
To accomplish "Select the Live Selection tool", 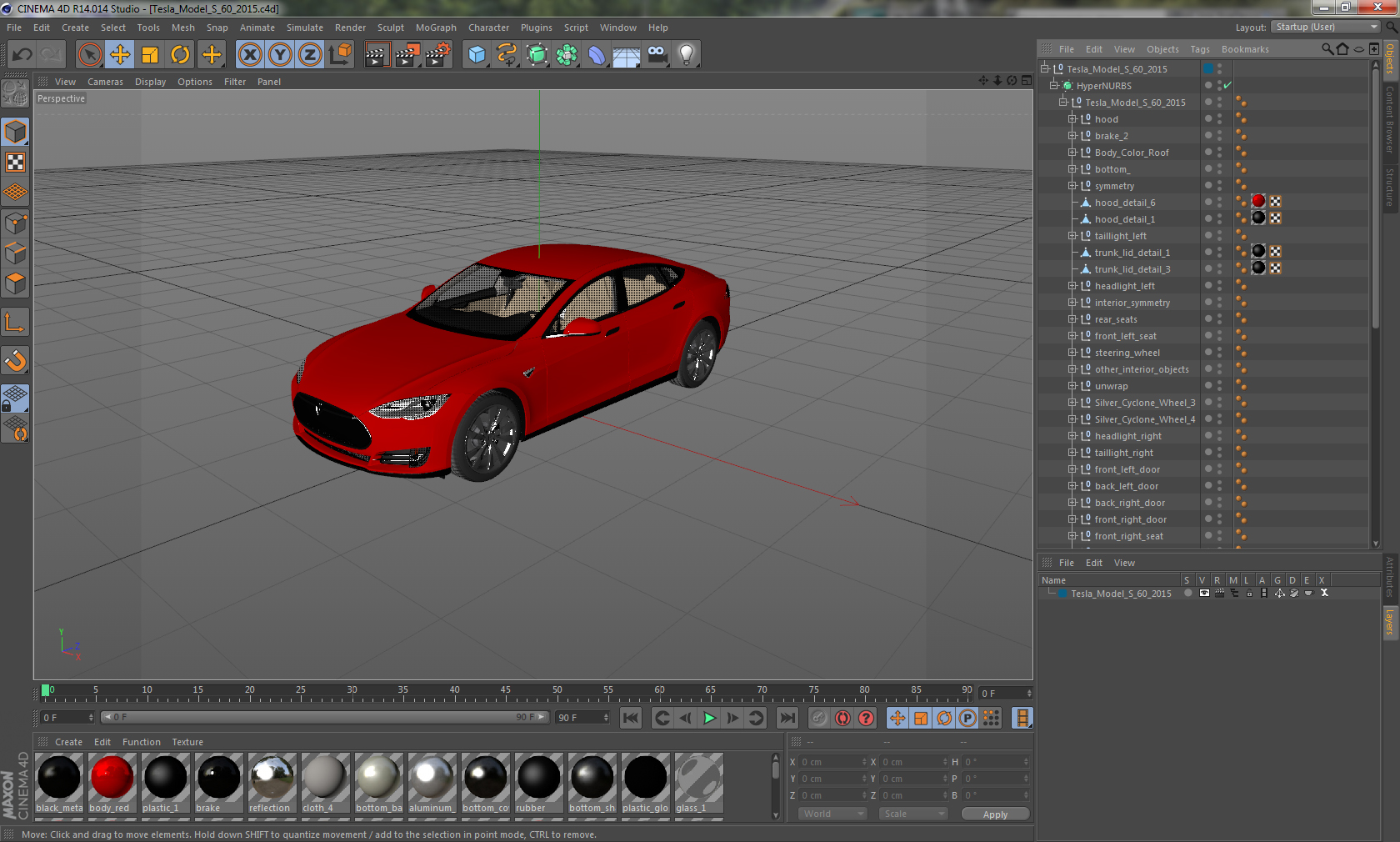I will pos(89,55).
